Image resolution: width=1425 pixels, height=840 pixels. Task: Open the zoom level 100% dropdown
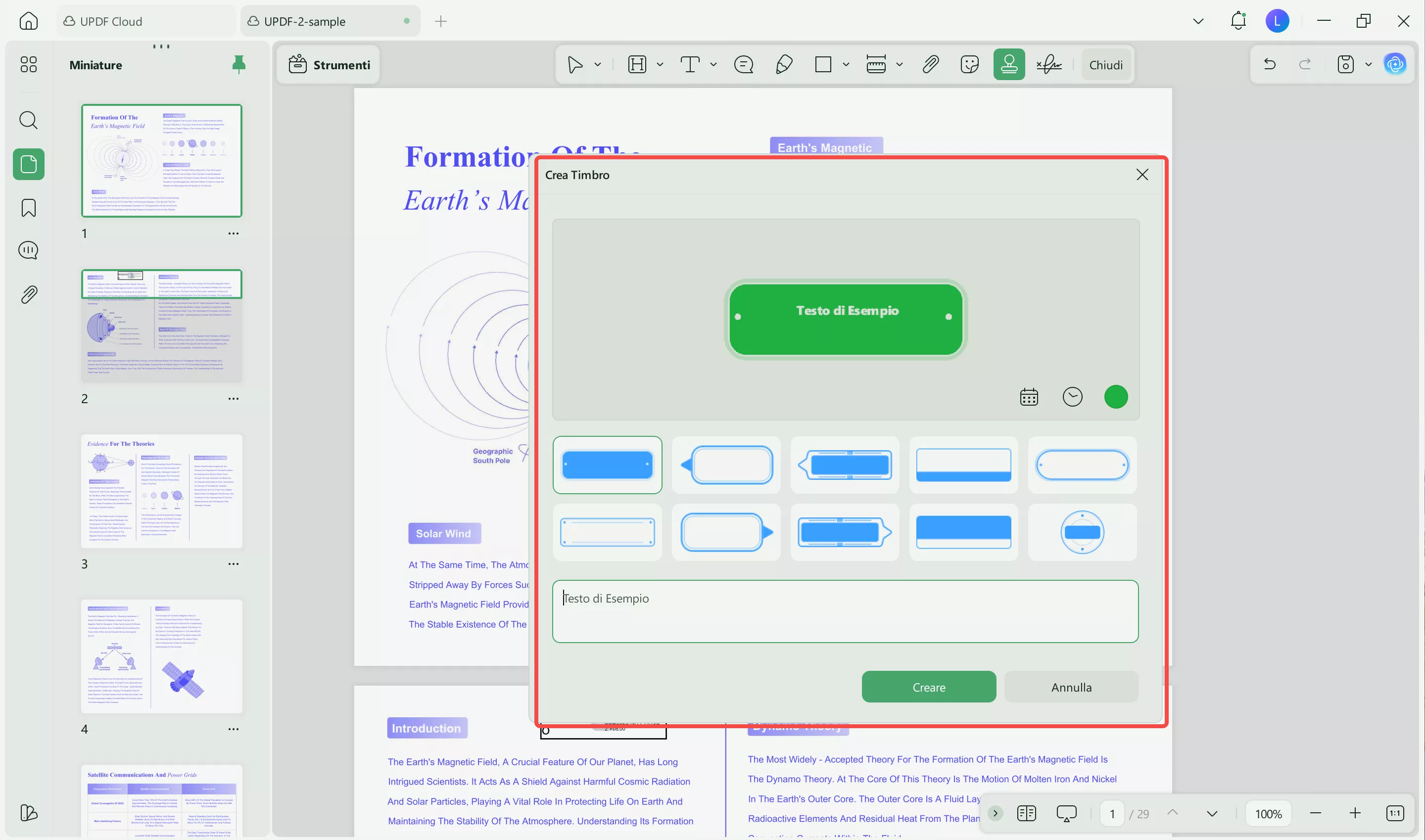(1268, 813)
